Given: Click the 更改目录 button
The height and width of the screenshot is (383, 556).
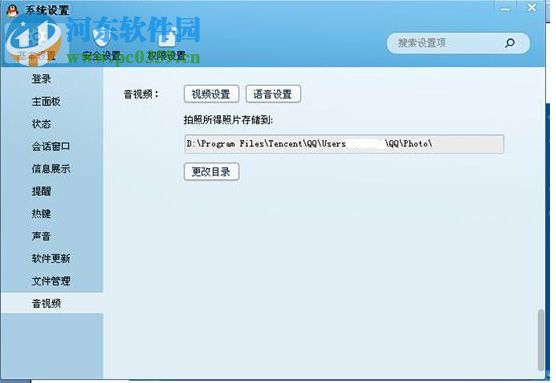Looking at the screenshot, I should coord(211,172).
